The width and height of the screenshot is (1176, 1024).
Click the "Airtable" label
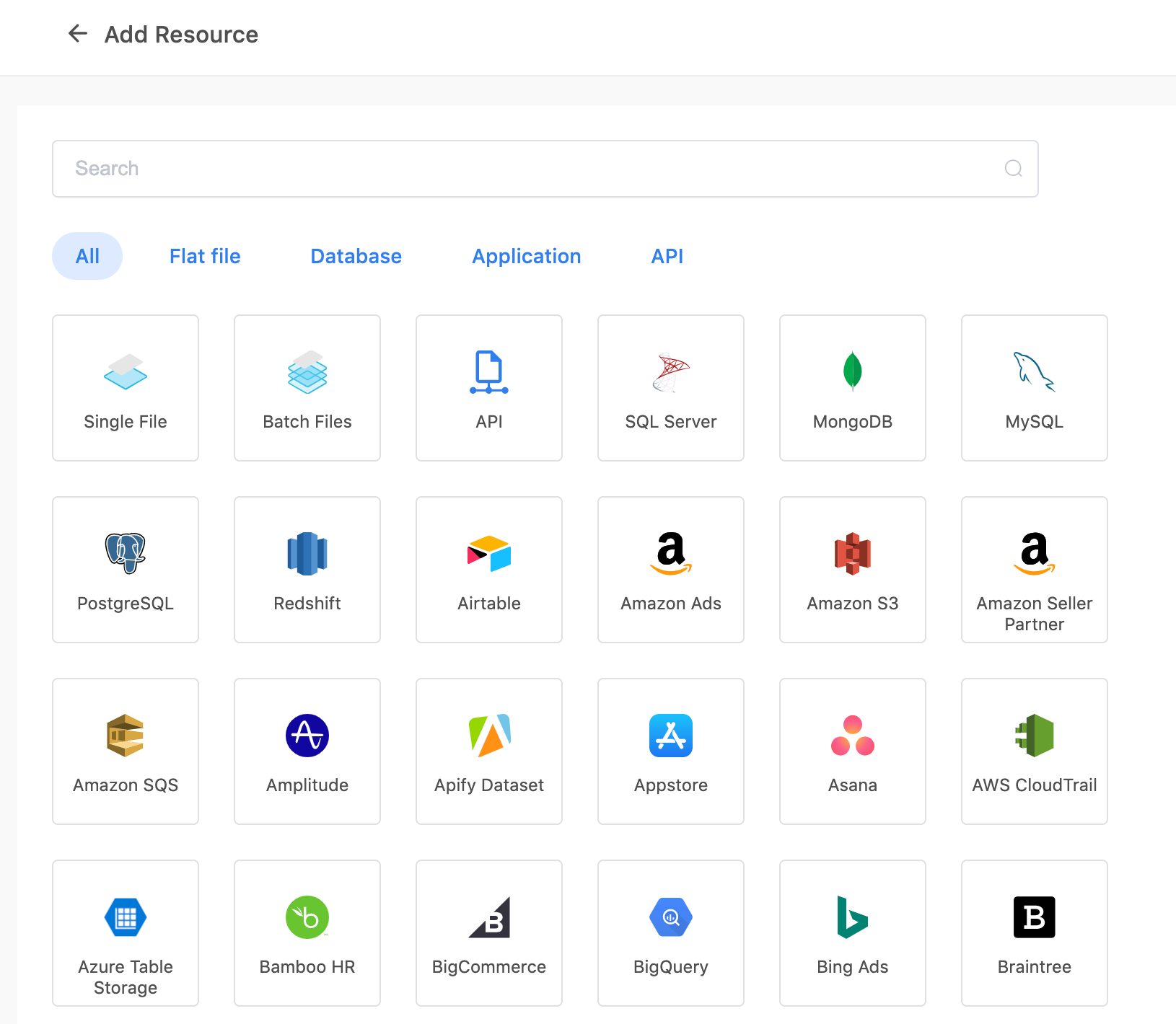[489, 604]
